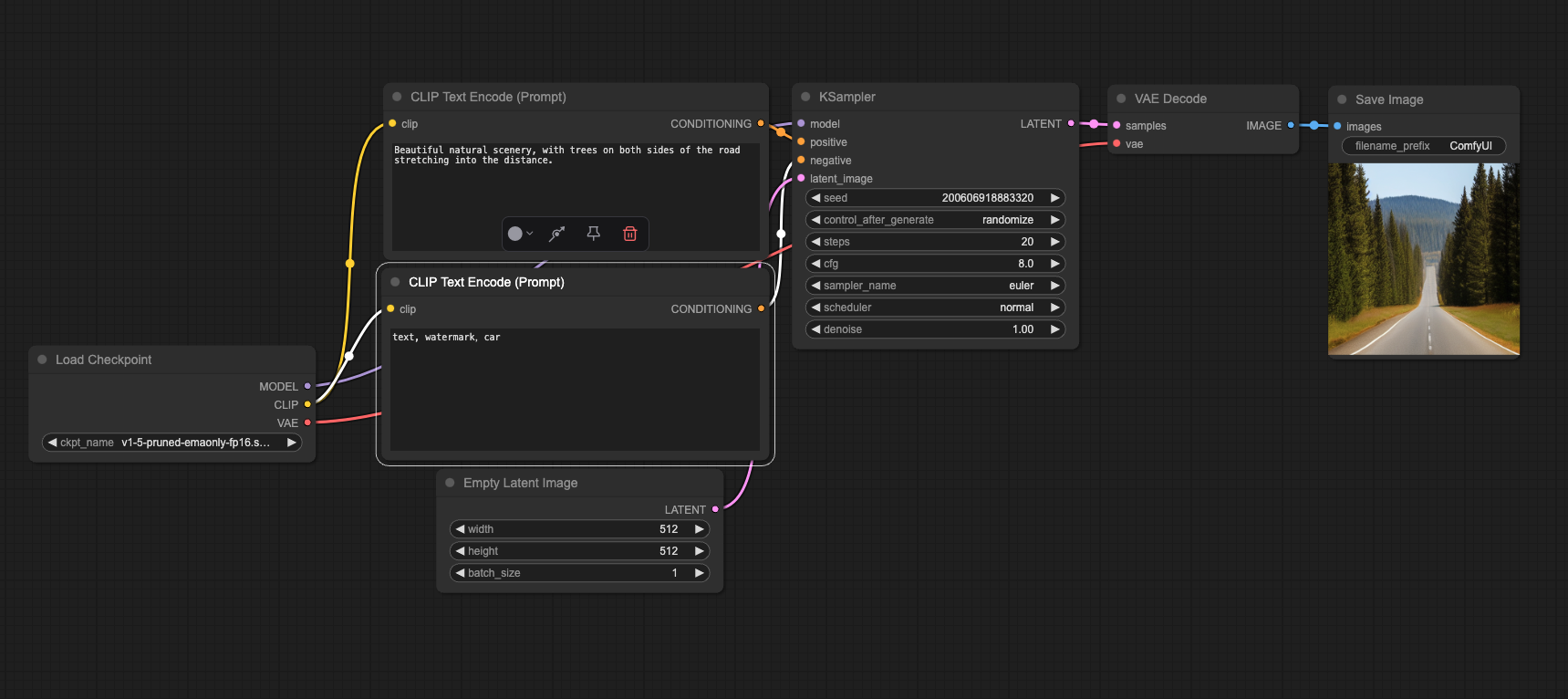Viewport: 1568px width, 699px height.
Task: Decrease width with the left arrow
Action: click(460, 529)
